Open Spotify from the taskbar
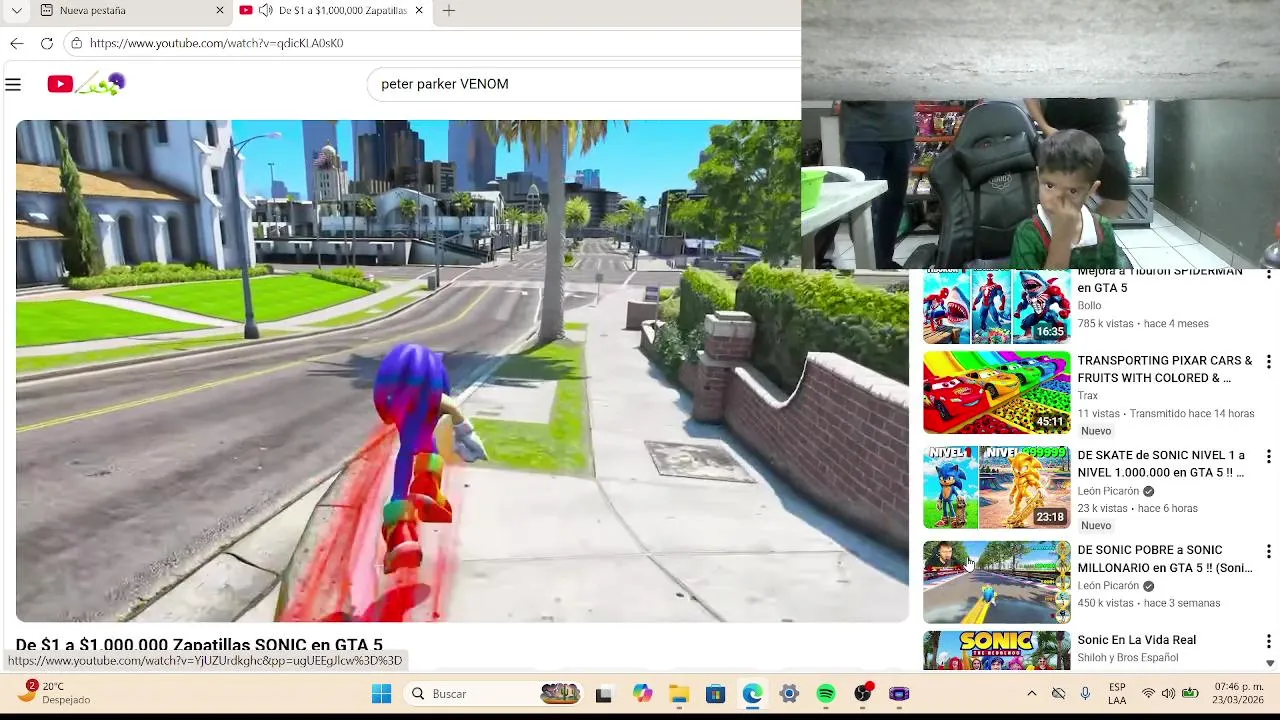Viewport: 1280px width, 720px height. [826, 694]
